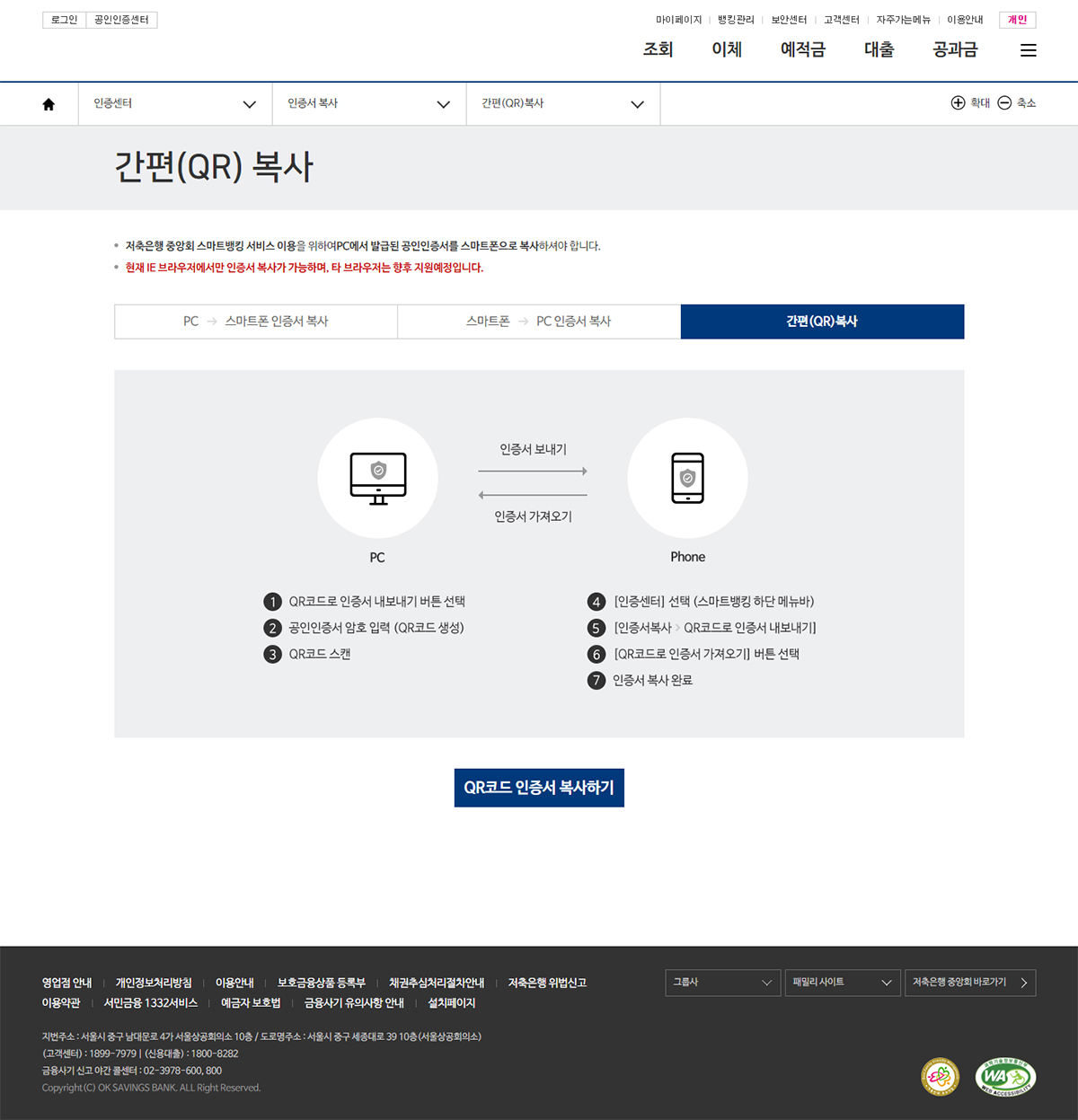Click the certification seal left of the WA mark
This screenshot has width=1078, height=1120.
(941, 1077)
